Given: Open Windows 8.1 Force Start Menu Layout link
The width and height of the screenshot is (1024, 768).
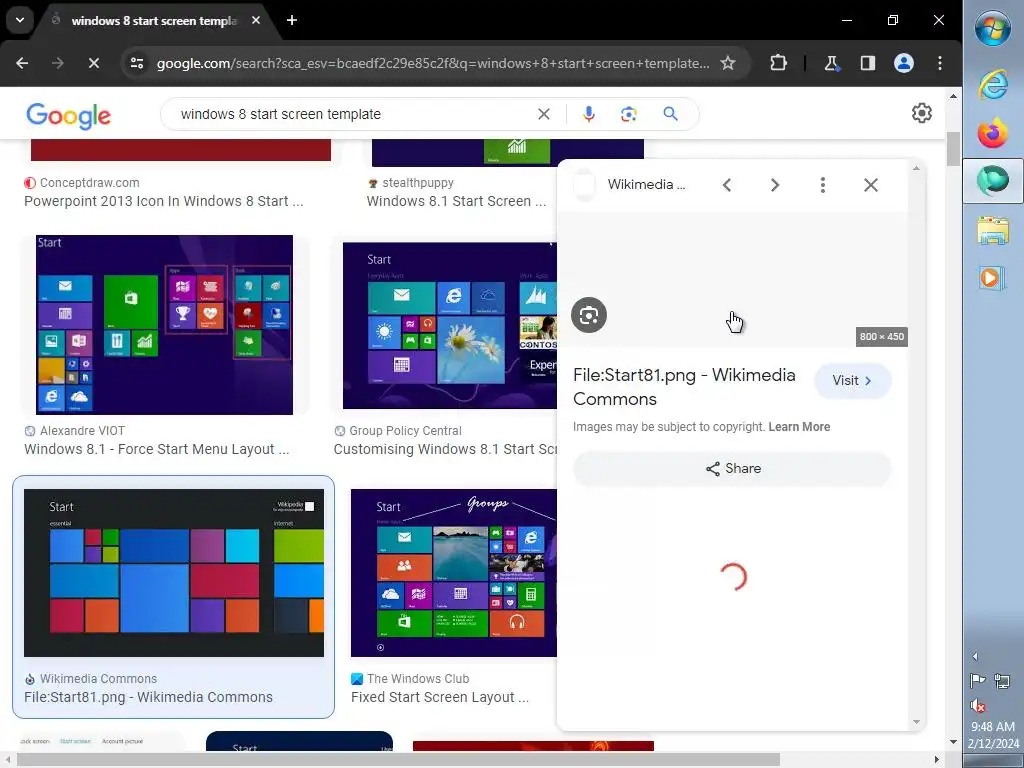Looking at the screenshot, I should (x=156, y=449).
